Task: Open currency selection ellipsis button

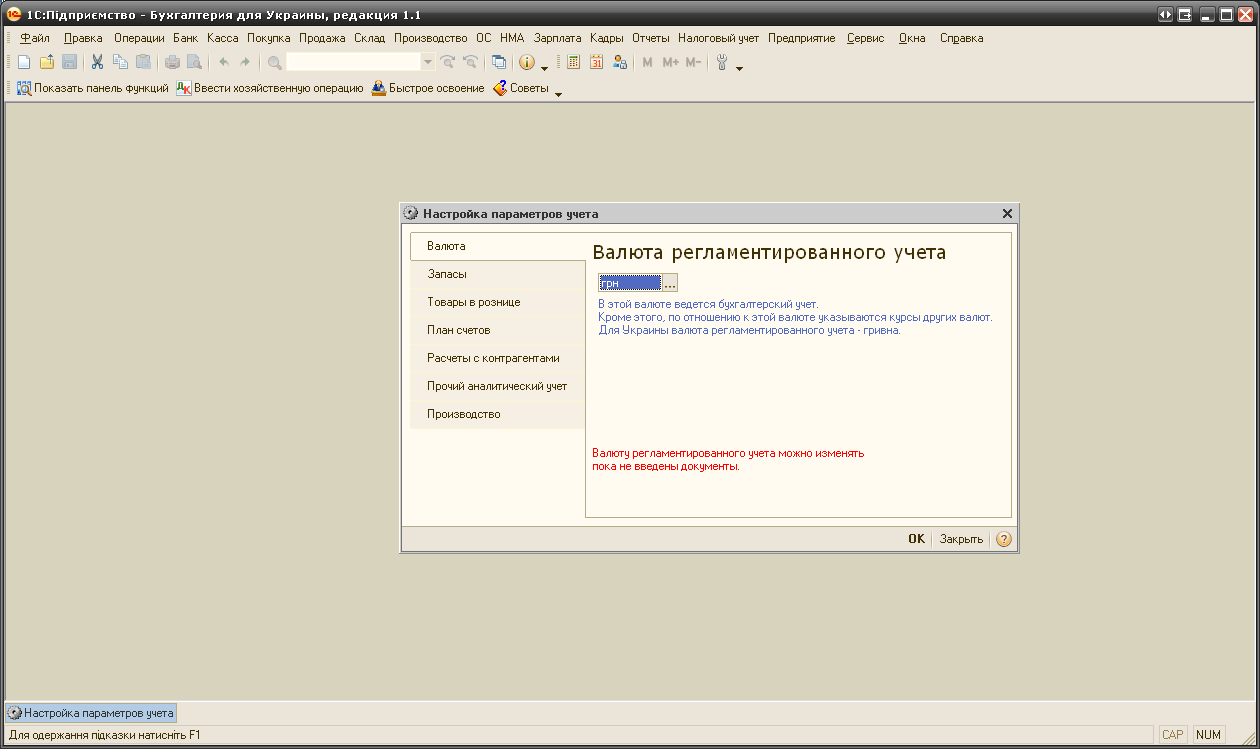Action: pyautogui.click(x=670, y=283)
